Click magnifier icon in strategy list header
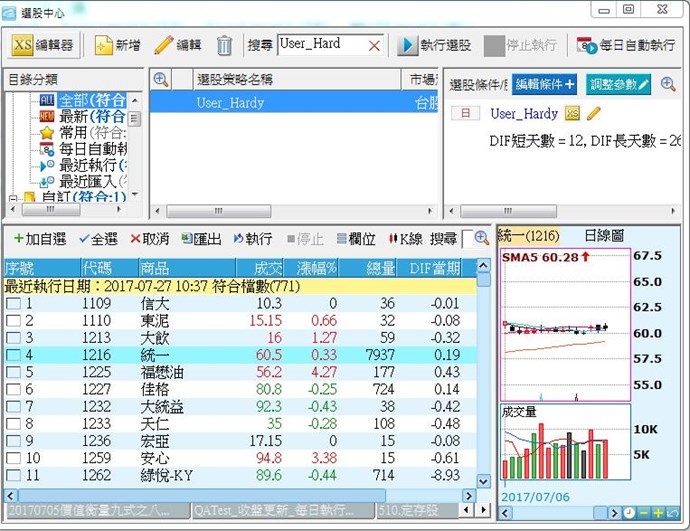This screenshot has height=531, width=690. coord(161,80)
